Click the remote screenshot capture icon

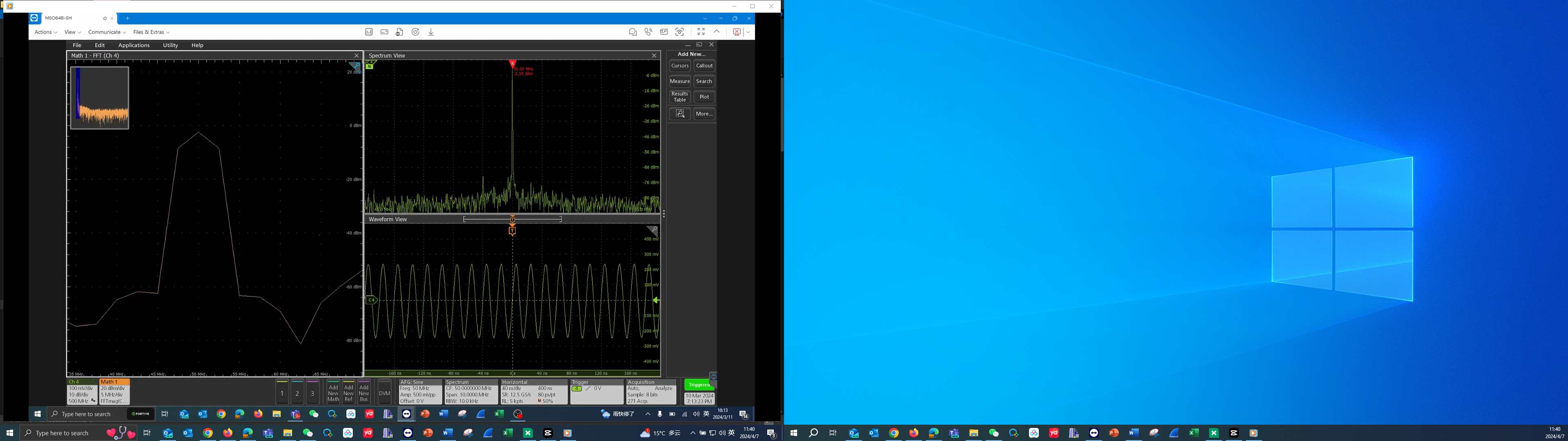point(679,32)
